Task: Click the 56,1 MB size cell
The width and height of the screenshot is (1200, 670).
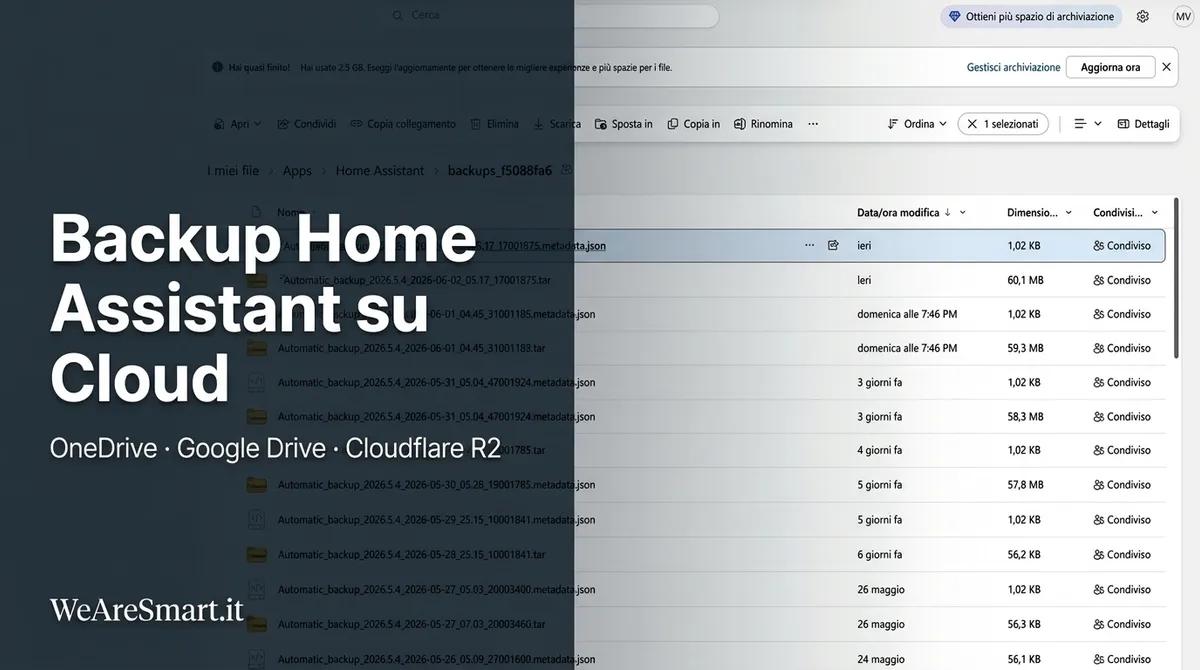Action: point(1025,659)
